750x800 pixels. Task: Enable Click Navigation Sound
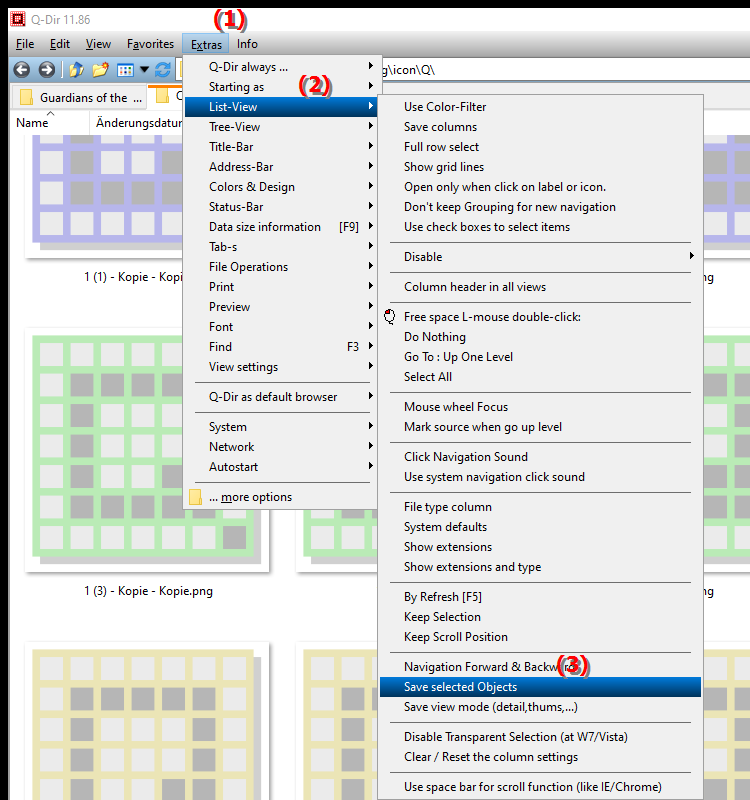point(540,457)
